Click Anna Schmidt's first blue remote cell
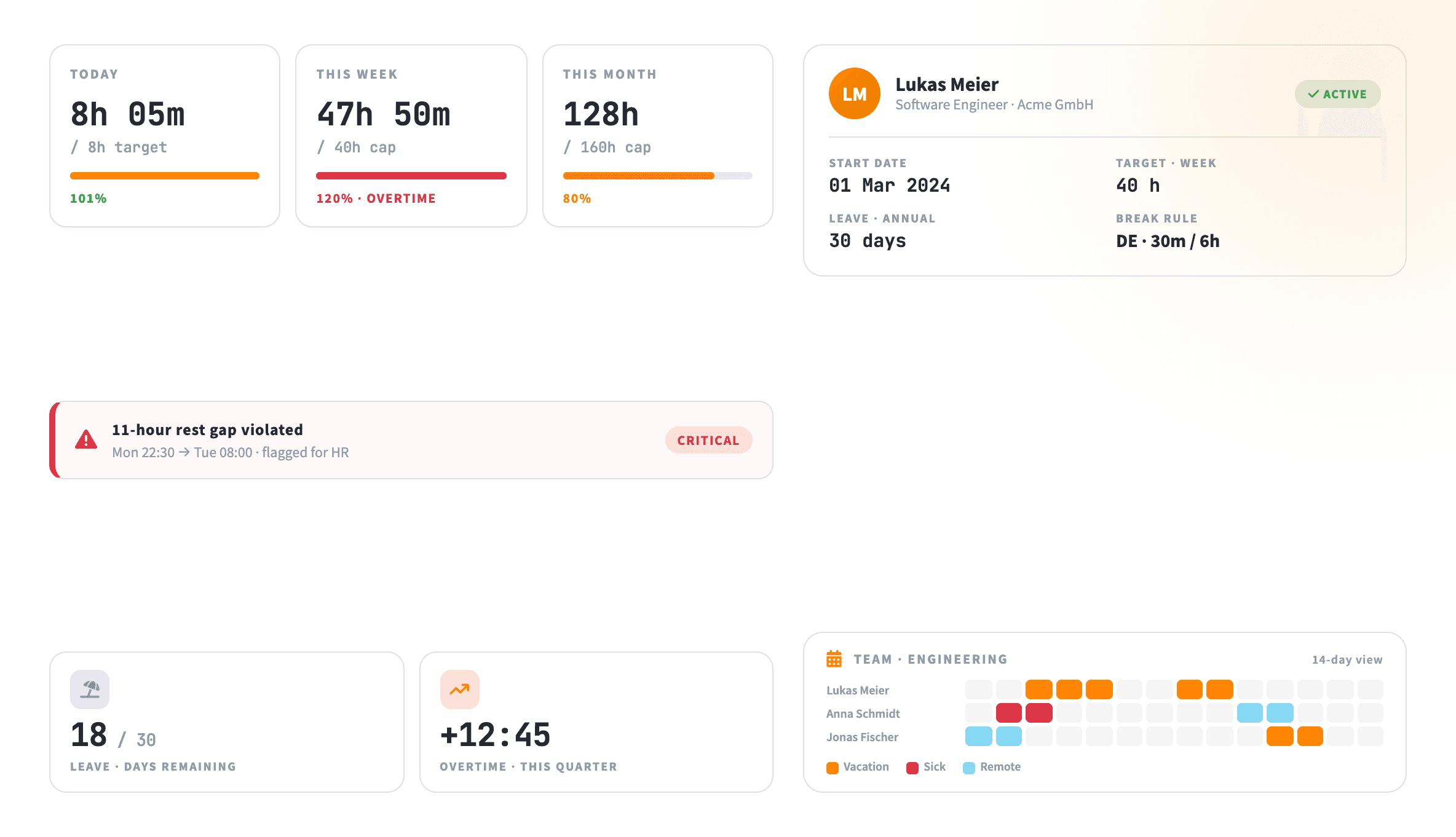This screenshot has width=1456, height=837. point(1249,713)
